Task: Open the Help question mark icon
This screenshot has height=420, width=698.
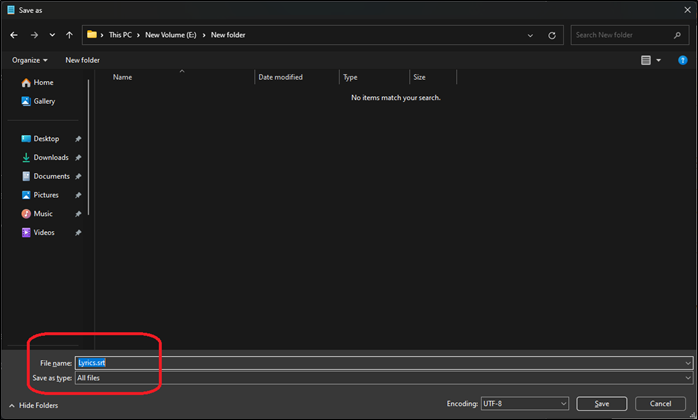Action: coord(685,60)
